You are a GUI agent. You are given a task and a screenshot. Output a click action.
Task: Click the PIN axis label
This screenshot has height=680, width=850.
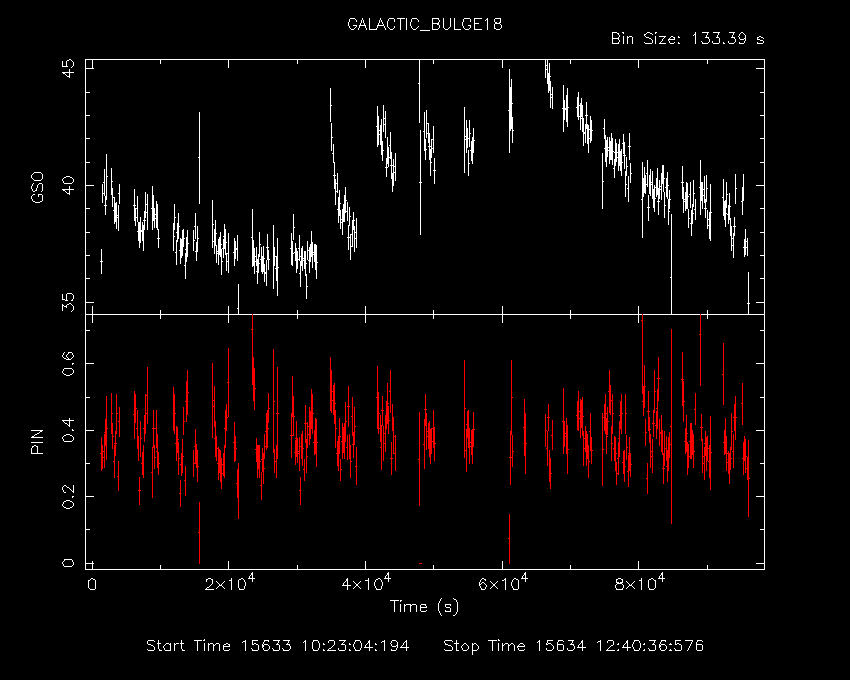coord(37,441)
